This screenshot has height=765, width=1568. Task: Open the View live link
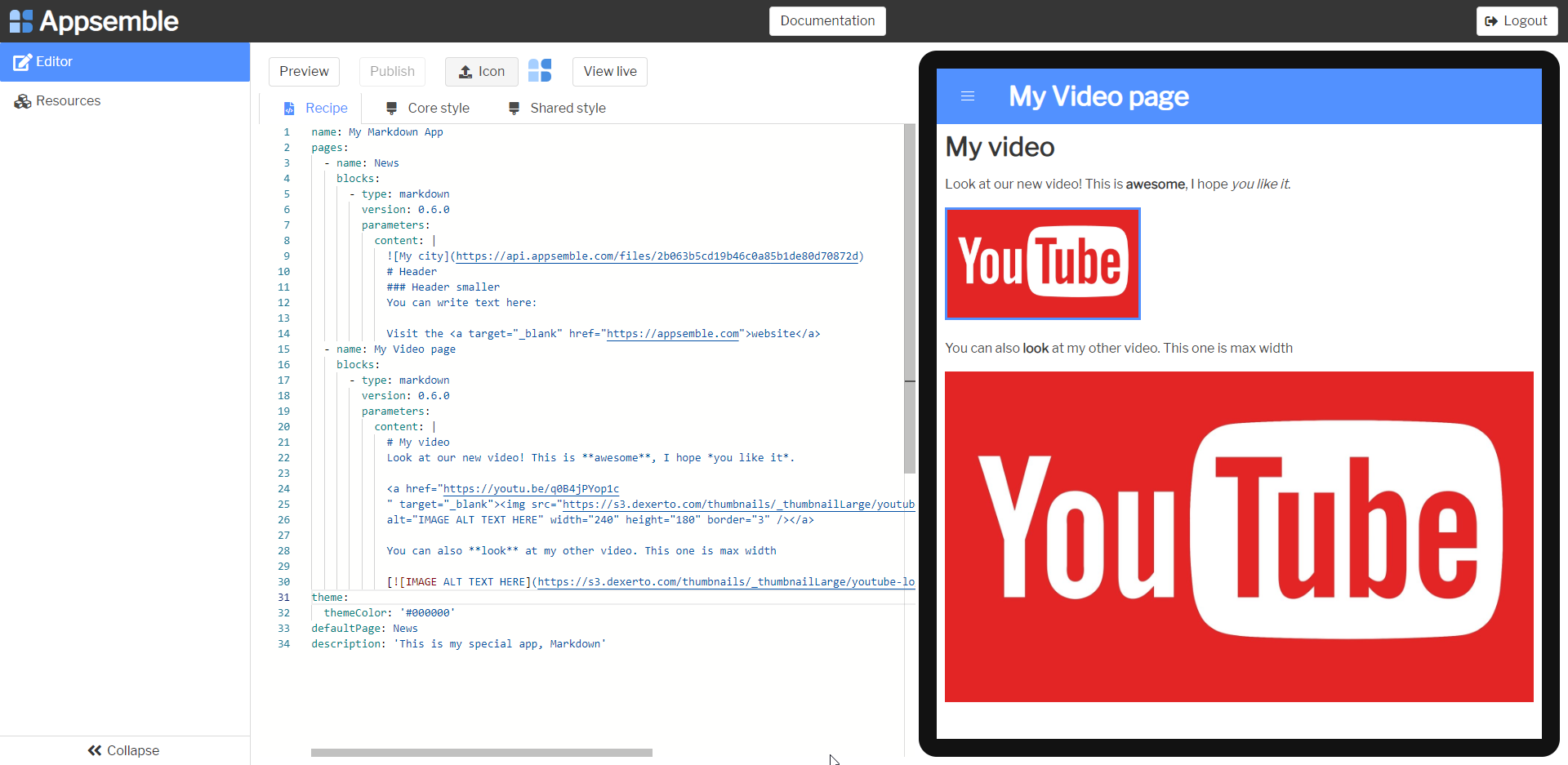point(610,72)
